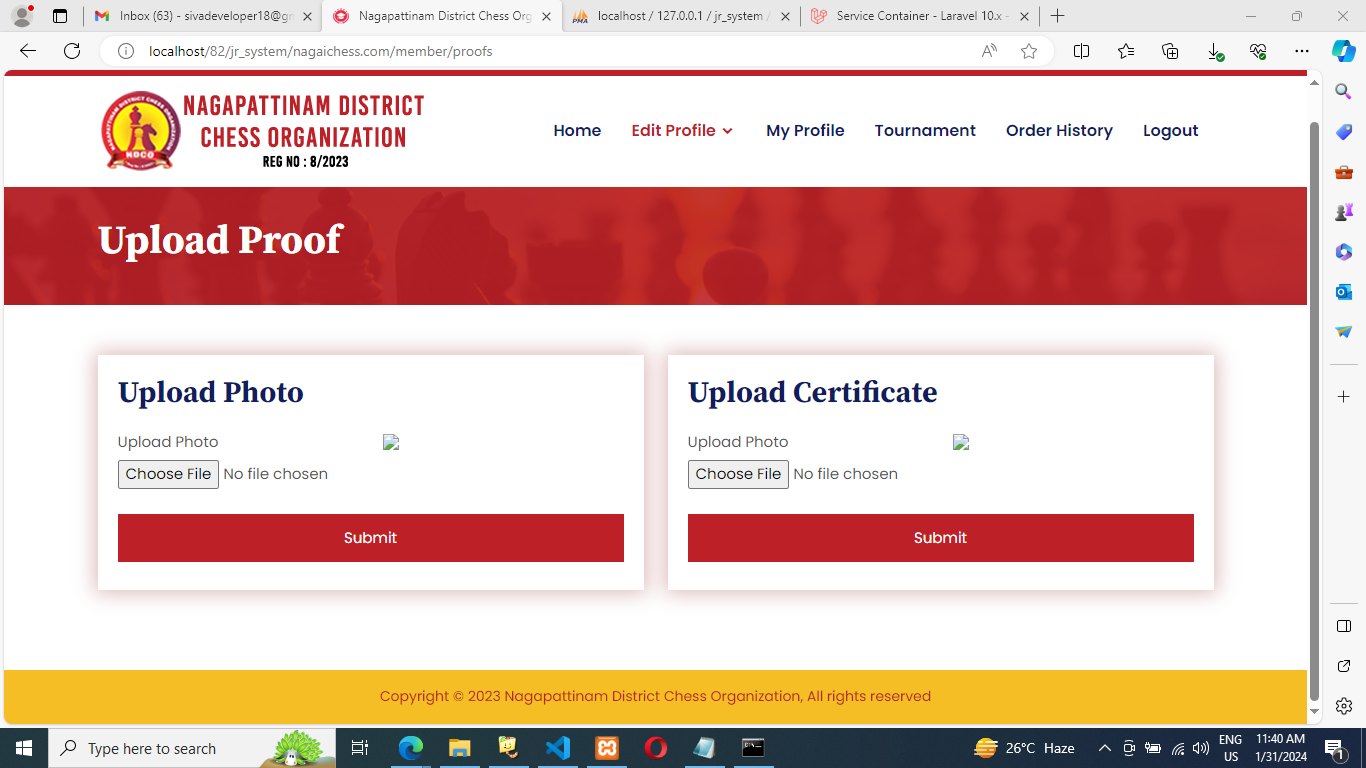Open Split screen icon in toolbar

coord(1081,51)
